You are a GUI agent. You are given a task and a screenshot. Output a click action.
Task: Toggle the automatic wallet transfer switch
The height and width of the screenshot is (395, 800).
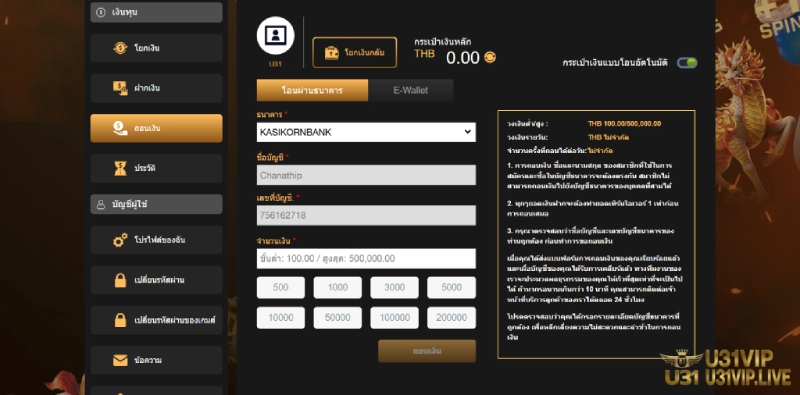click(x=687, y=63)
